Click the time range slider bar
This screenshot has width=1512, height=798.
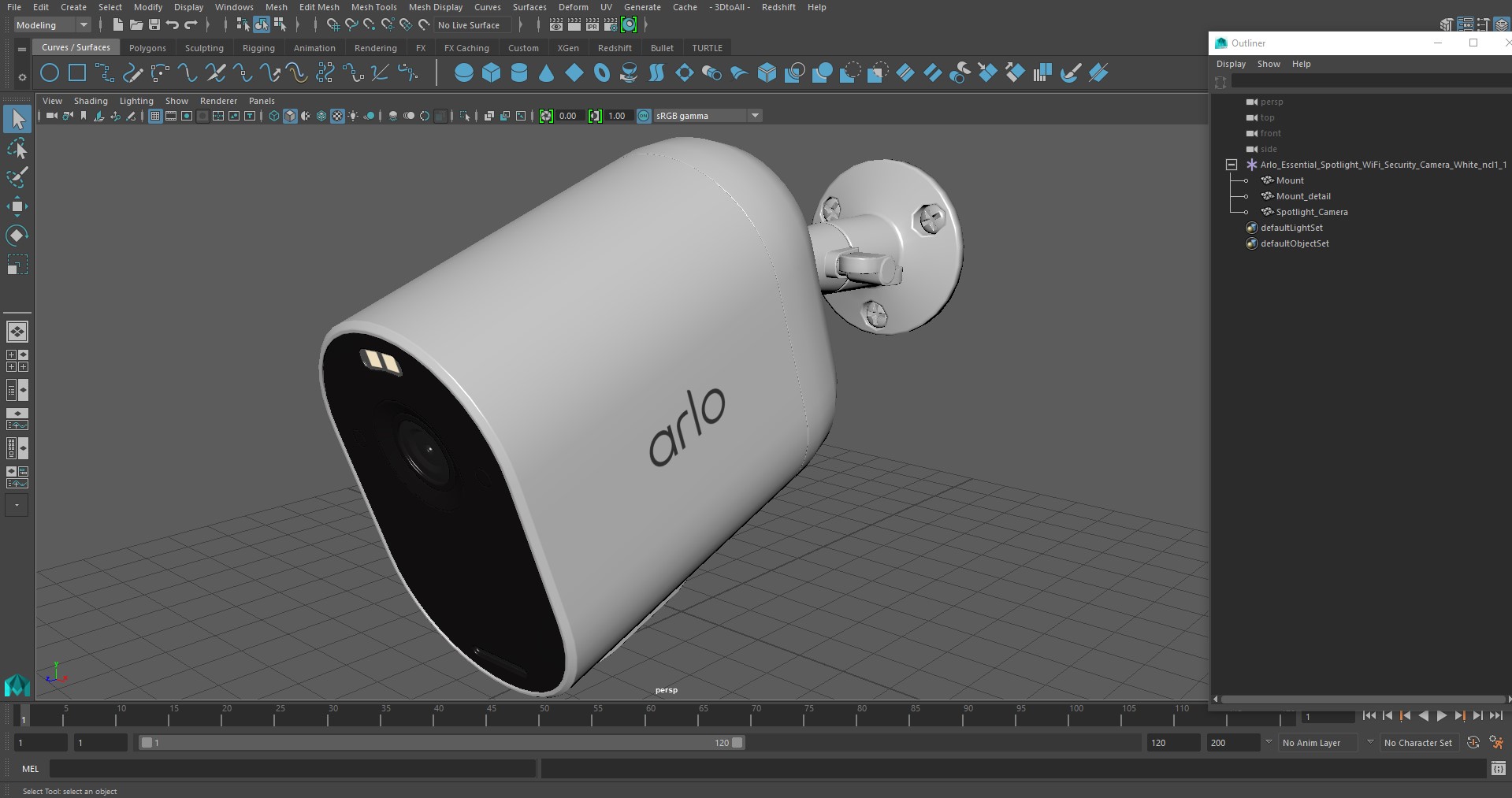tap(441, 743)
